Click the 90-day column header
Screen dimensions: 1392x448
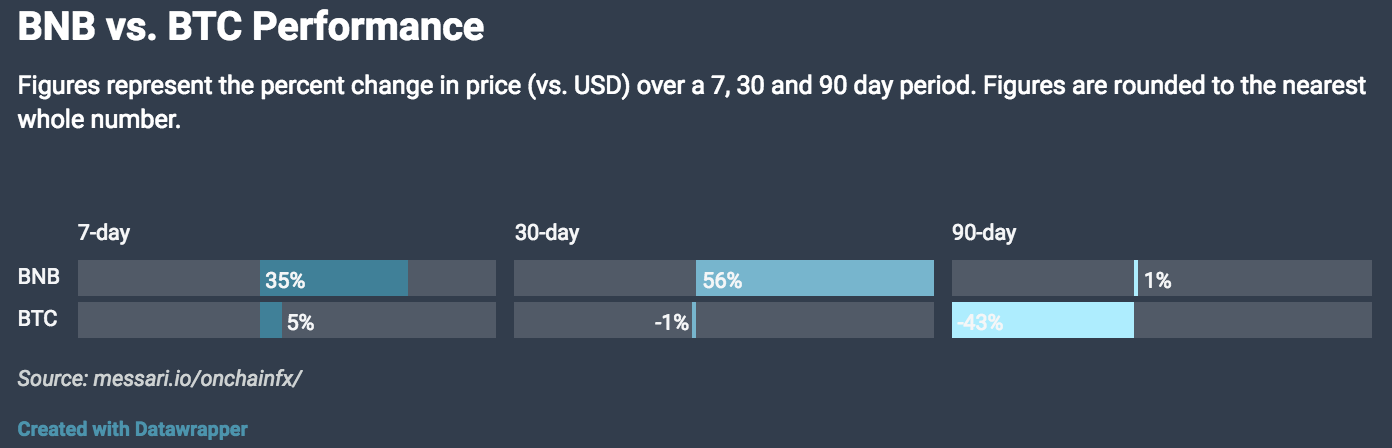click(x=984, y=233)
